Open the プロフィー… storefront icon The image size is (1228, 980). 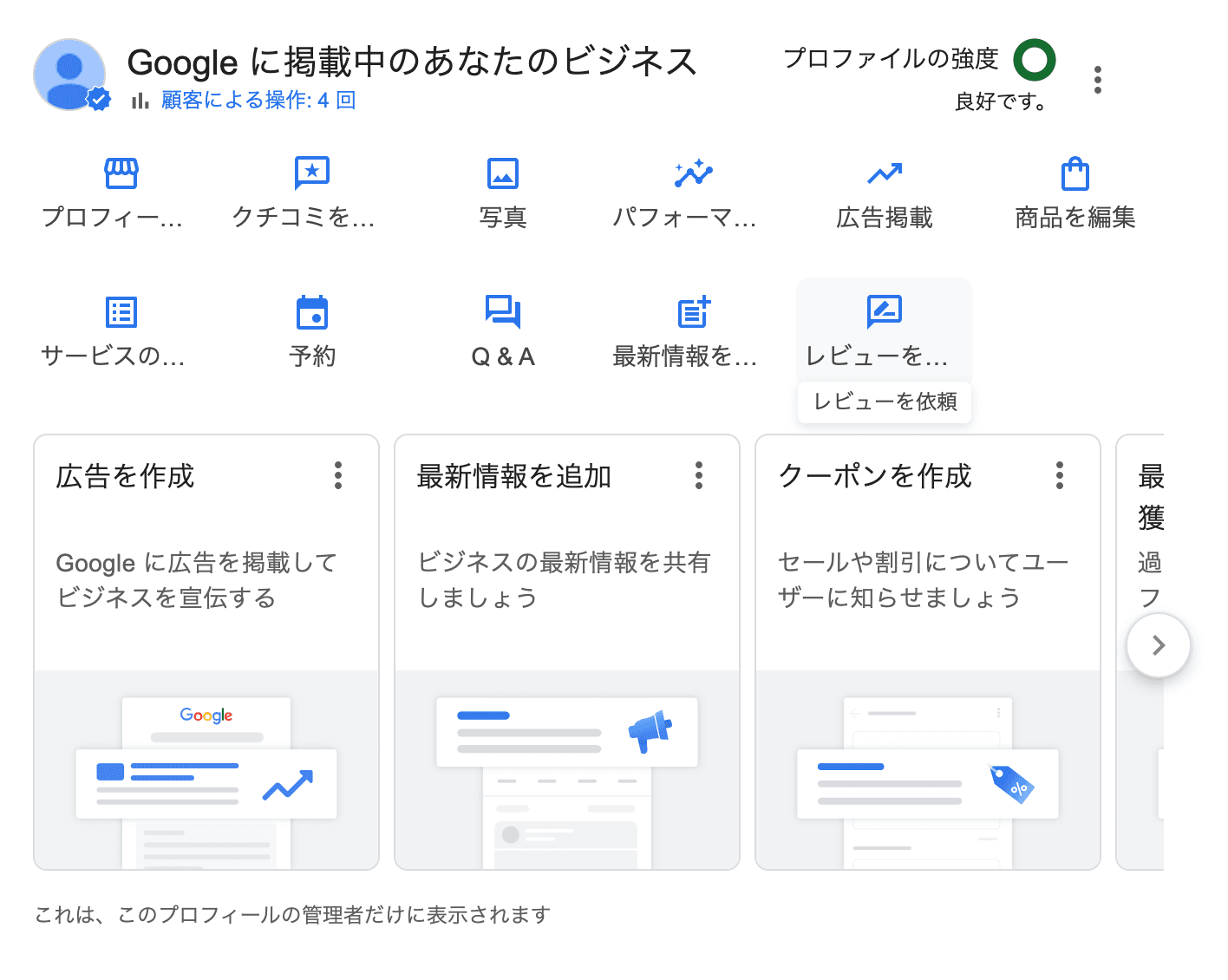pos(121,173)
